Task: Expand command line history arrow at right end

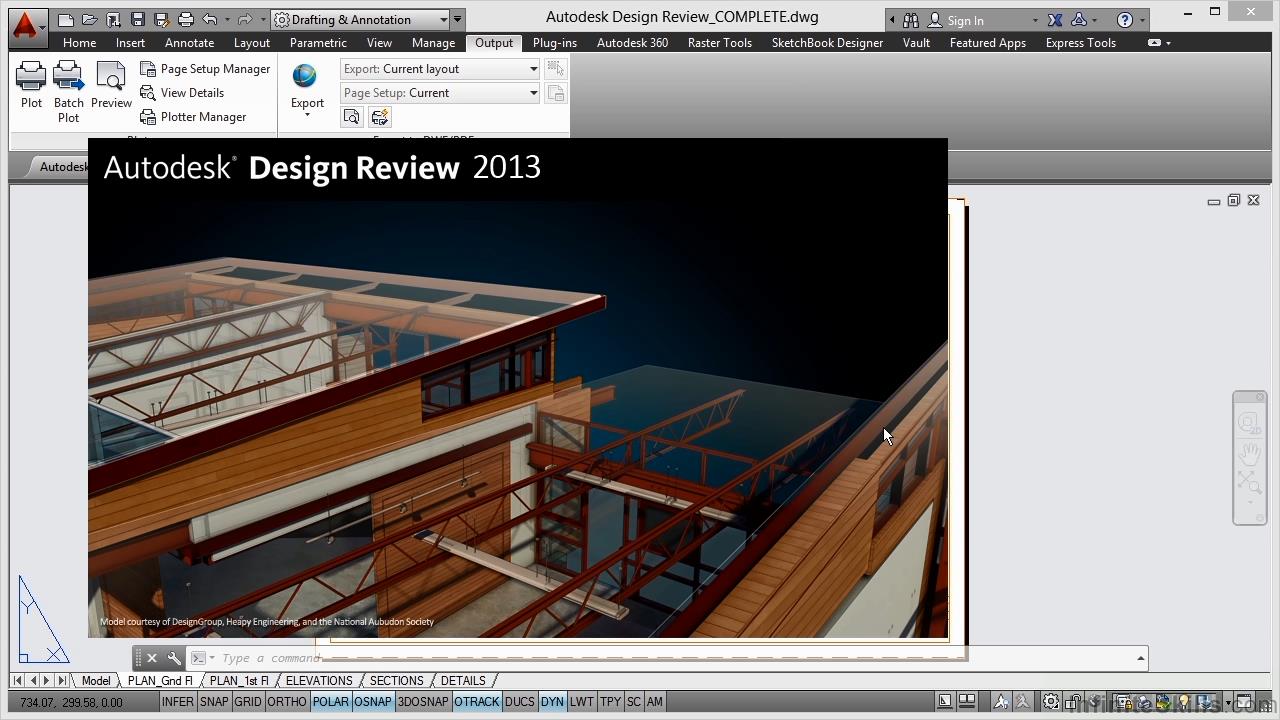Action: [x=1140, y=658]
